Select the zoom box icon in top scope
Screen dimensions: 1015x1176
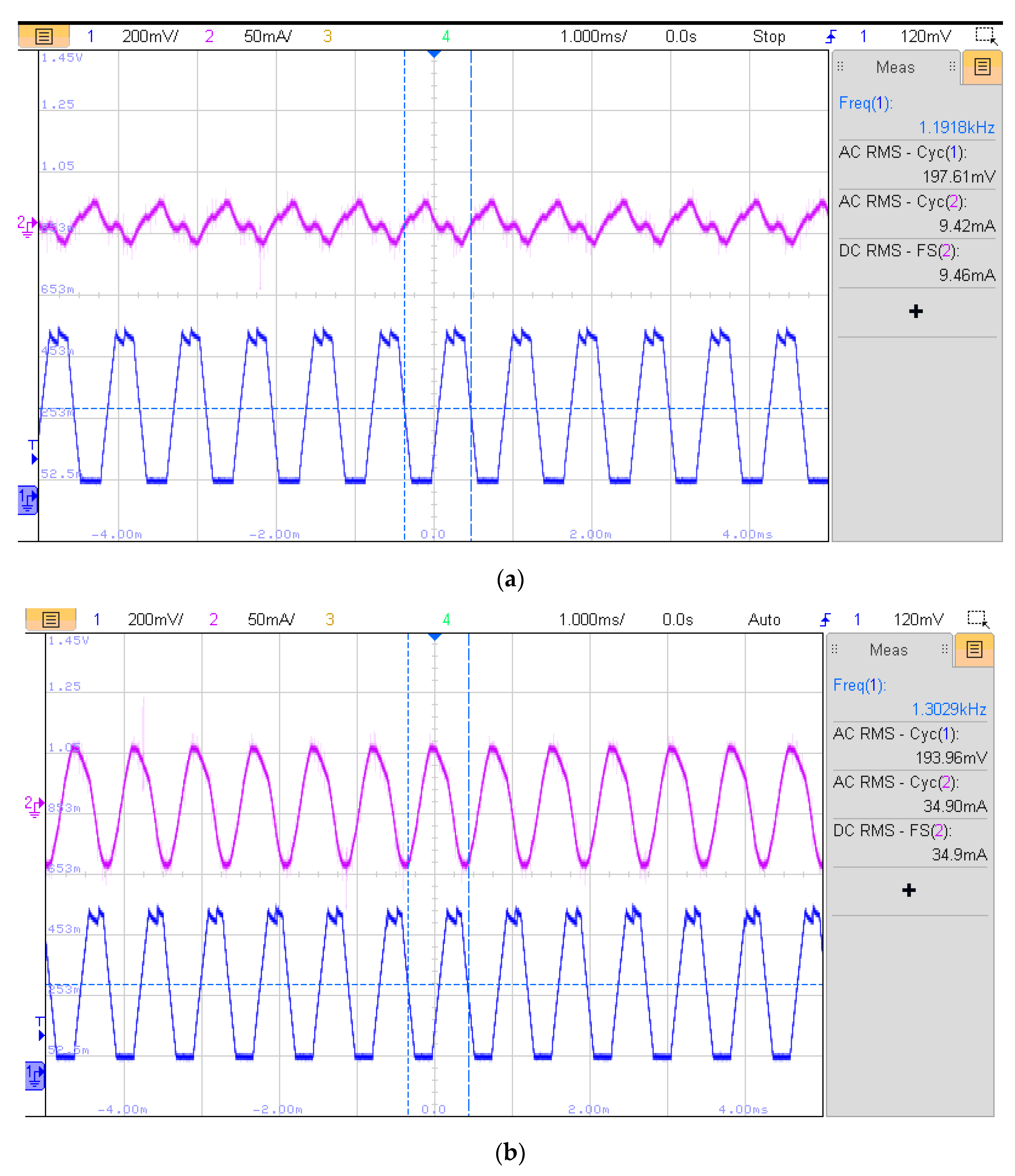coord(985,36)
